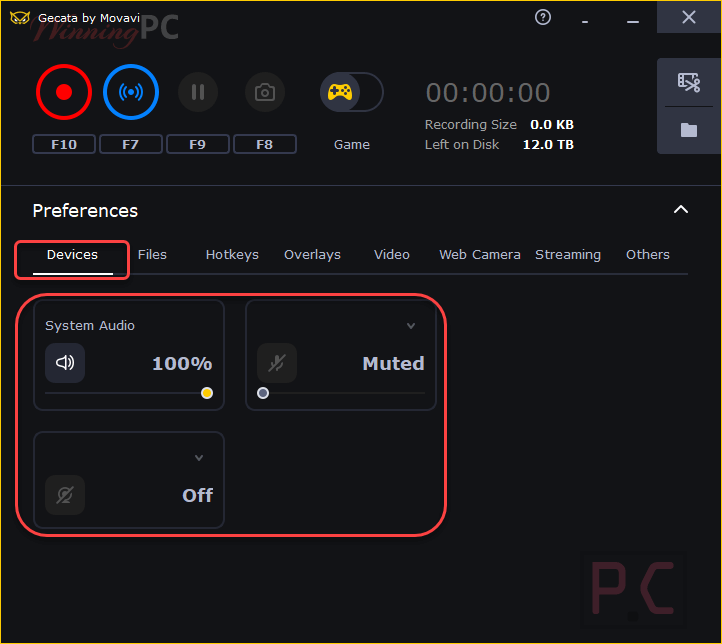
Task: Click the 00:00:00 recording timer
Action: click(x=488, y=93)
